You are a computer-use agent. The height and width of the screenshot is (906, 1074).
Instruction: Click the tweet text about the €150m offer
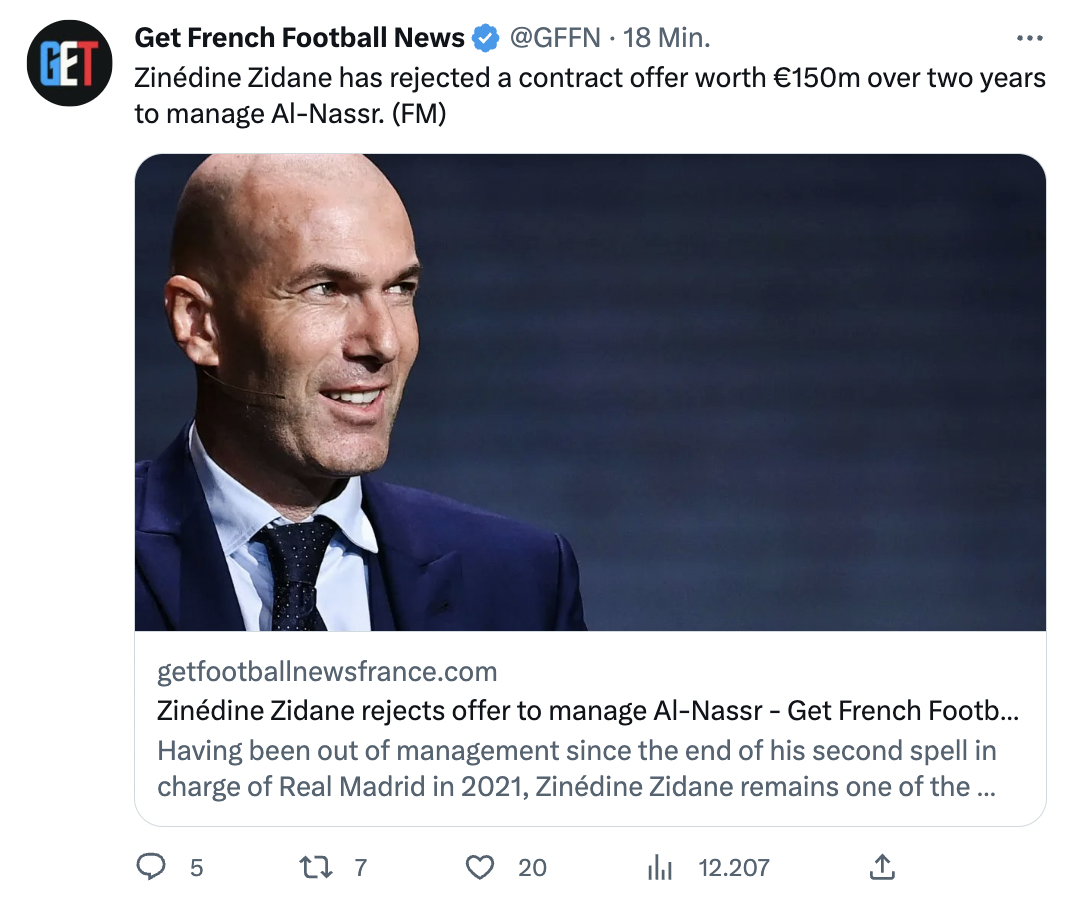(x=590, y=96)
